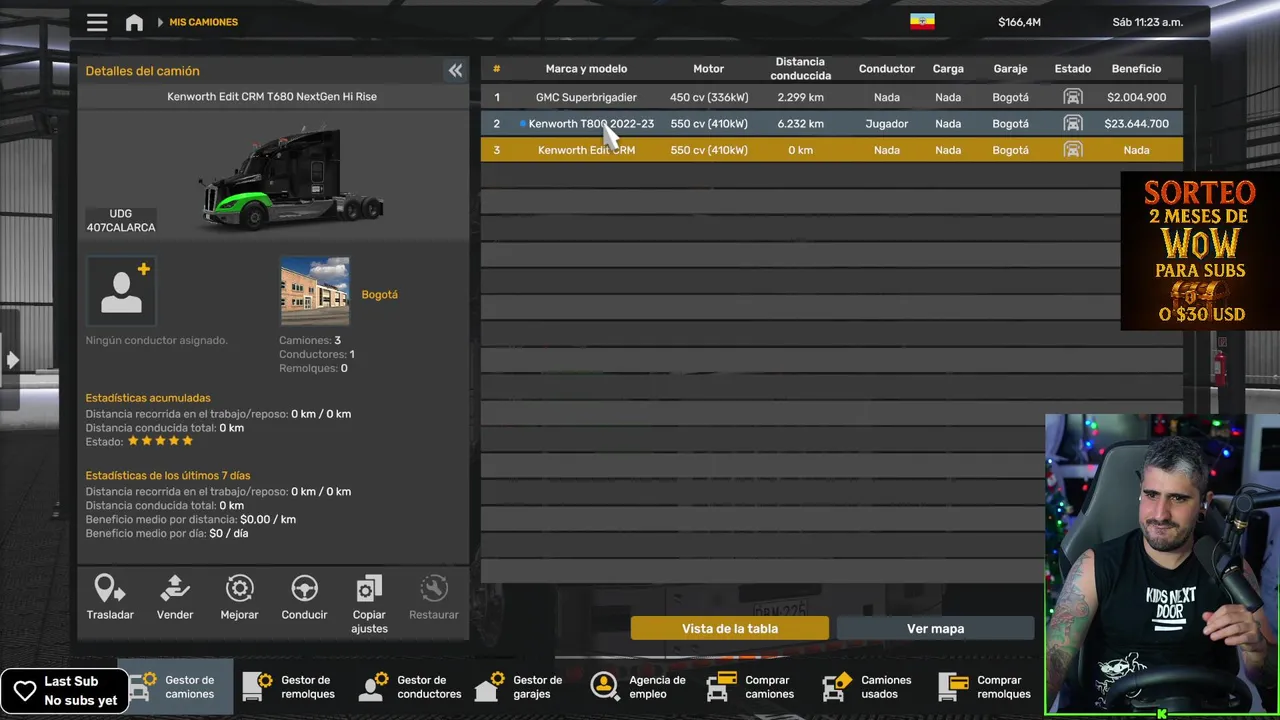The image size is (1280, 720).
Task: Switch to Vista de la tabla
Action: [x=730, y=628]
